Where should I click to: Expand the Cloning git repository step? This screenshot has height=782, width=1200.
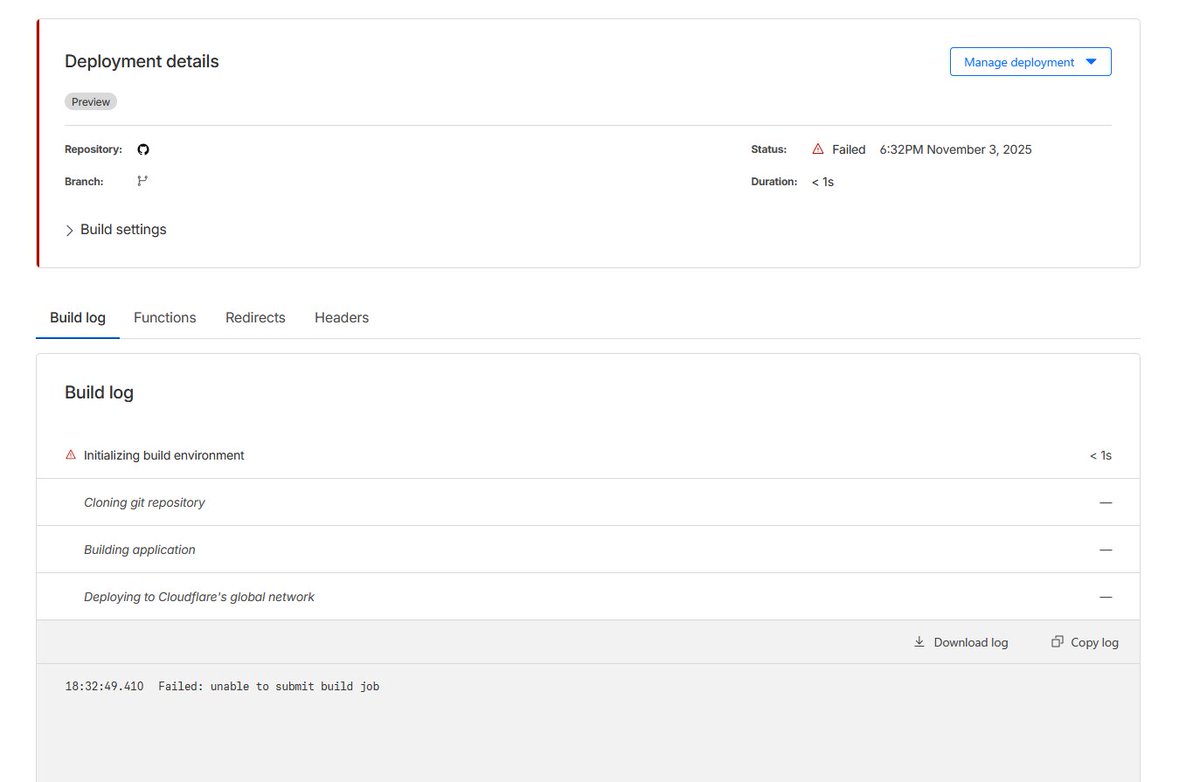(588, 502)
